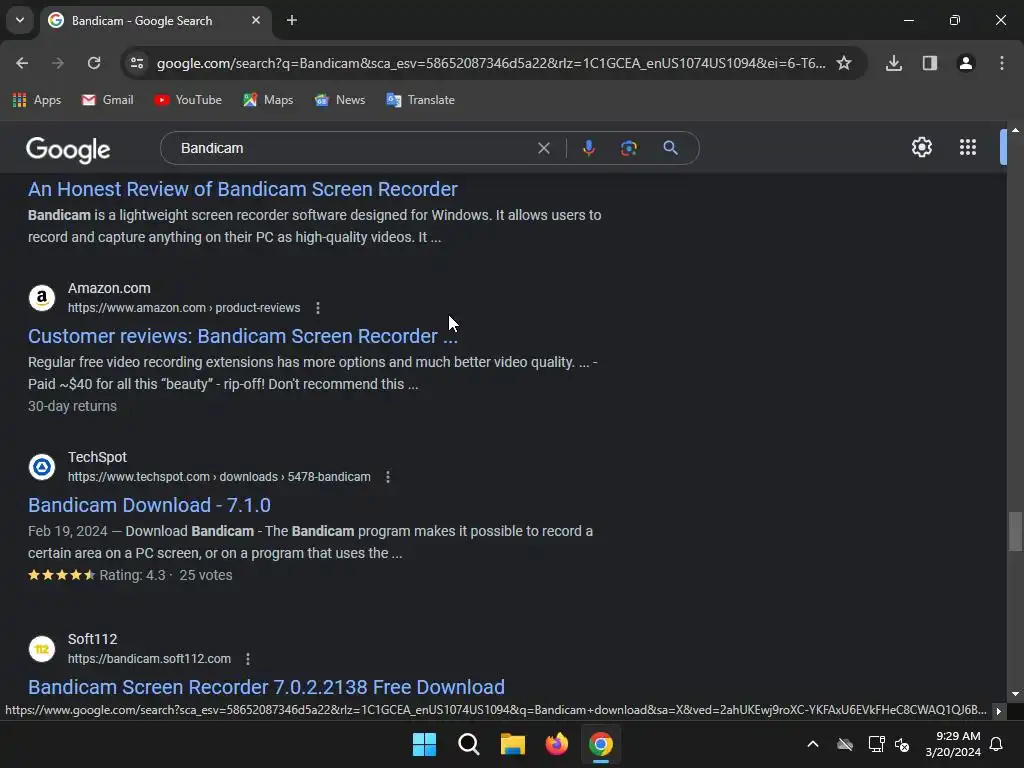Open Google quick settings gear
This screenshot has height=768, width=1024.
[x=921, y=148]
